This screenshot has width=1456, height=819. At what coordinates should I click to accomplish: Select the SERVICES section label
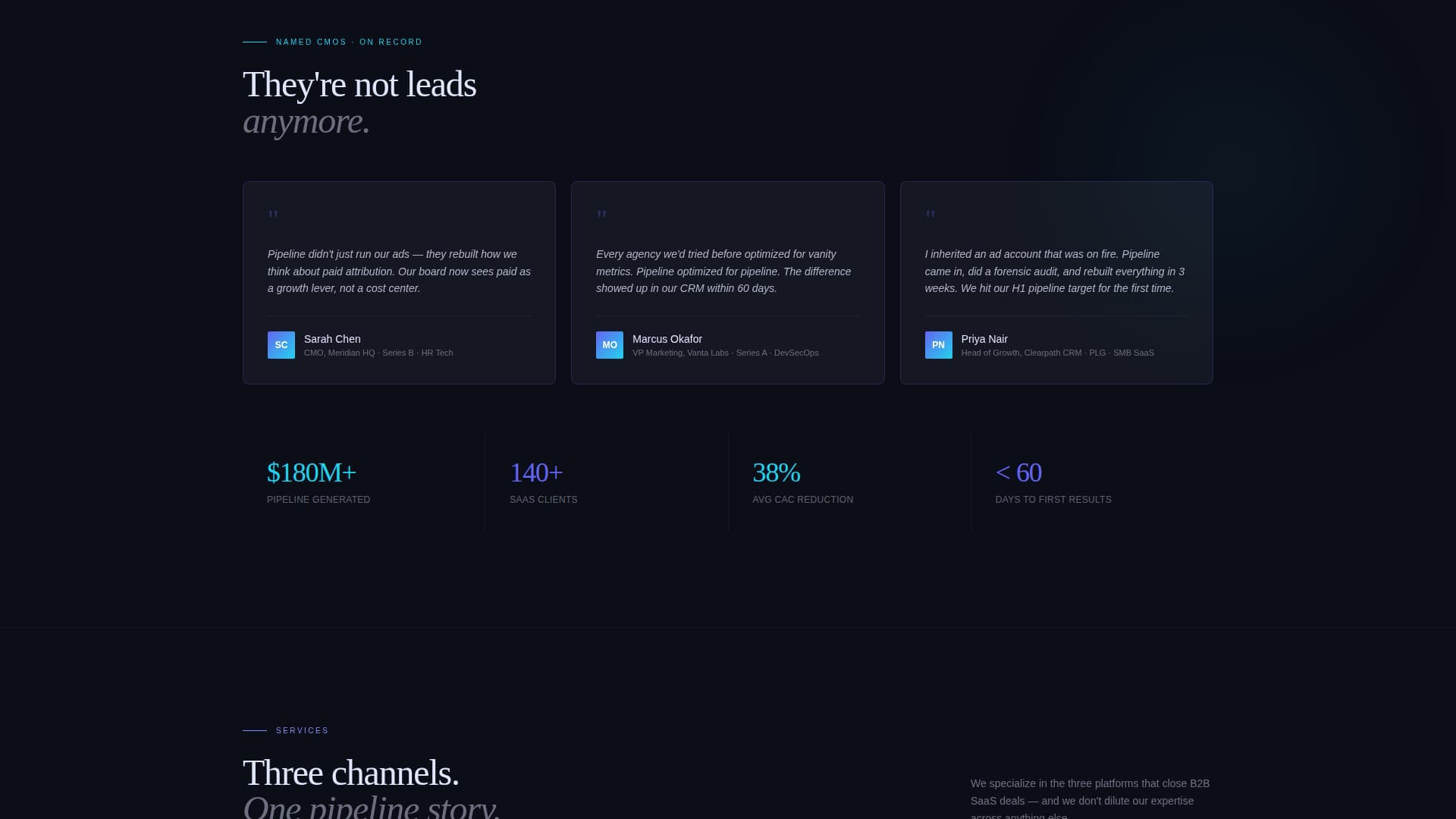[x=302, y=730]
